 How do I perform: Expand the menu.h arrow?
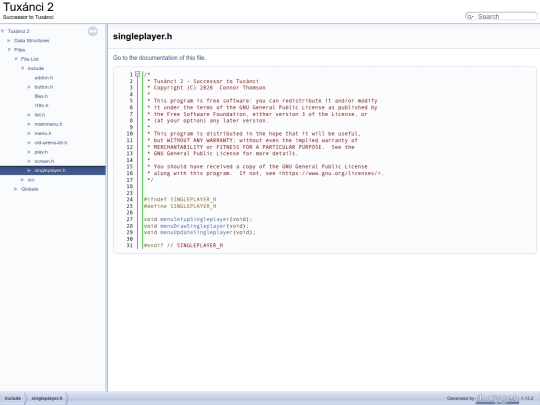pyautogui.click(x=29, y=134)
